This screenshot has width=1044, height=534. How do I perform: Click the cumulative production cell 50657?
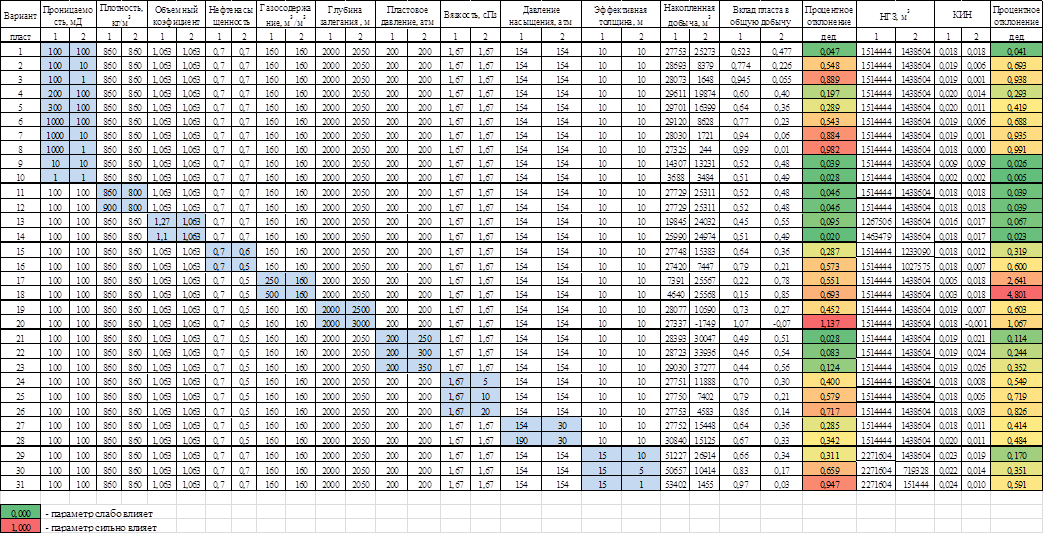(676, 471)
